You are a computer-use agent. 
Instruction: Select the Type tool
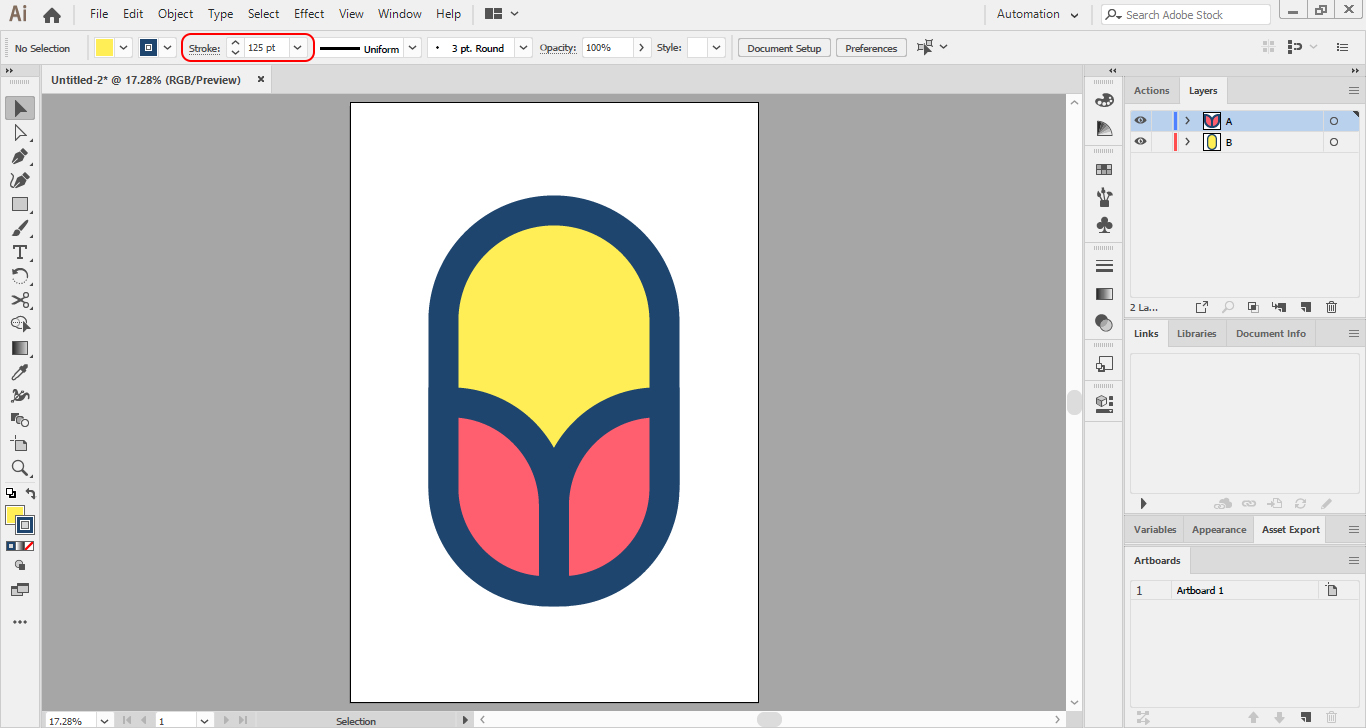(x=20, y=252)
